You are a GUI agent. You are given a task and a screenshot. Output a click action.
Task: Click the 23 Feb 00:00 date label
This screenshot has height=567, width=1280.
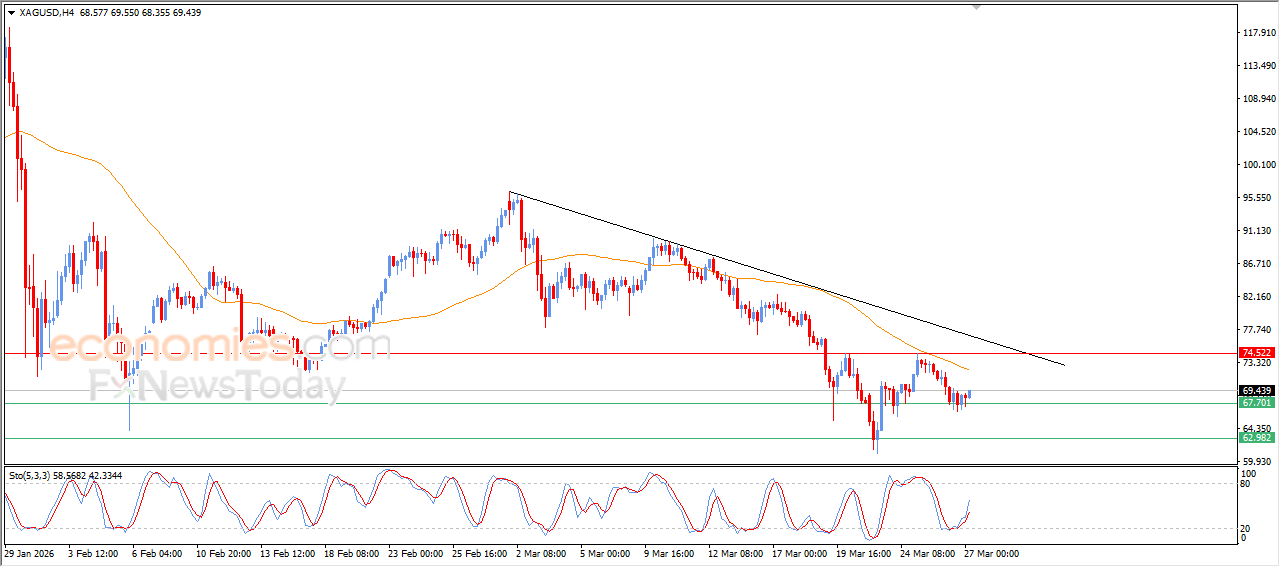coord(415,553)
